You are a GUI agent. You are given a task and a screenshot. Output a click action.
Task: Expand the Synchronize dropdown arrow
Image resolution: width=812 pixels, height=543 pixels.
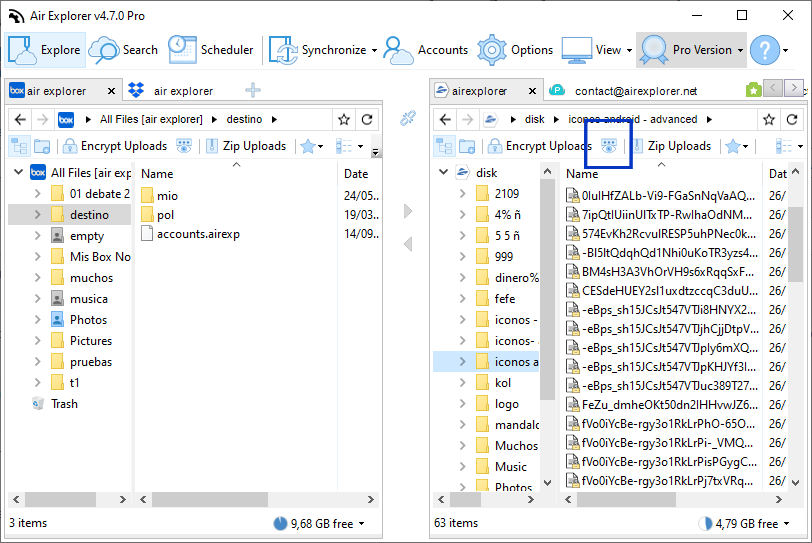[x=374, y=50]
